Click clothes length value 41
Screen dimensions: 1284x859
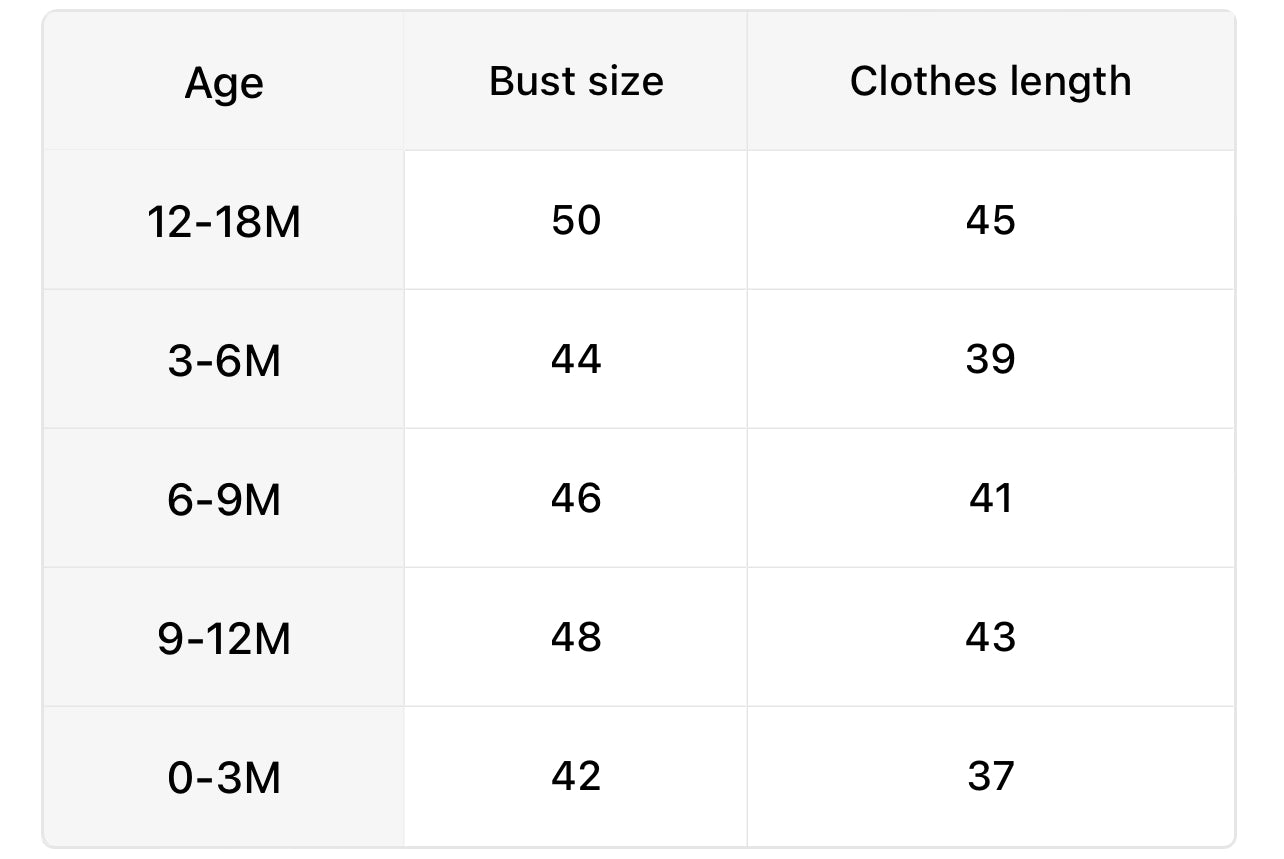pyautogui.click(x=990, y=498)
